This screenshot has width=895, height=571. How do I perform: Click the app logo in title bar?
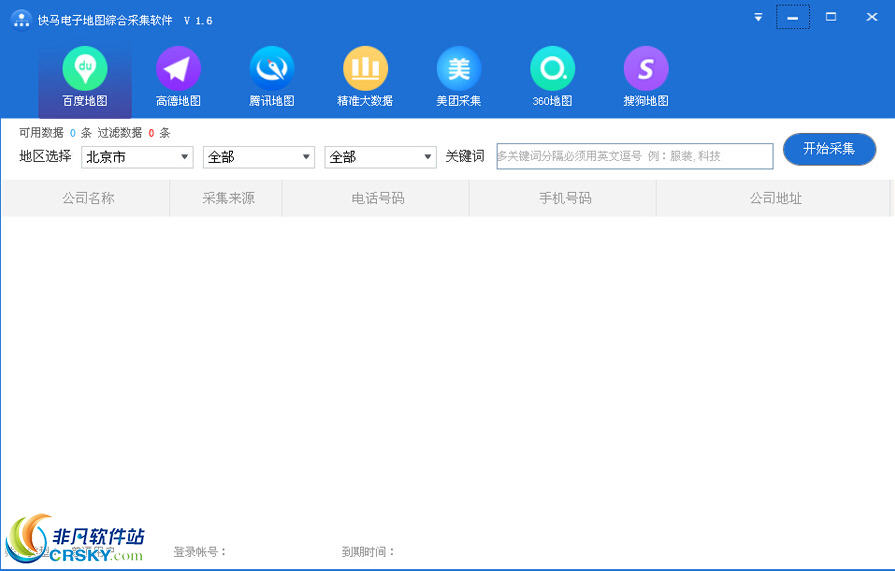[21, 19]
